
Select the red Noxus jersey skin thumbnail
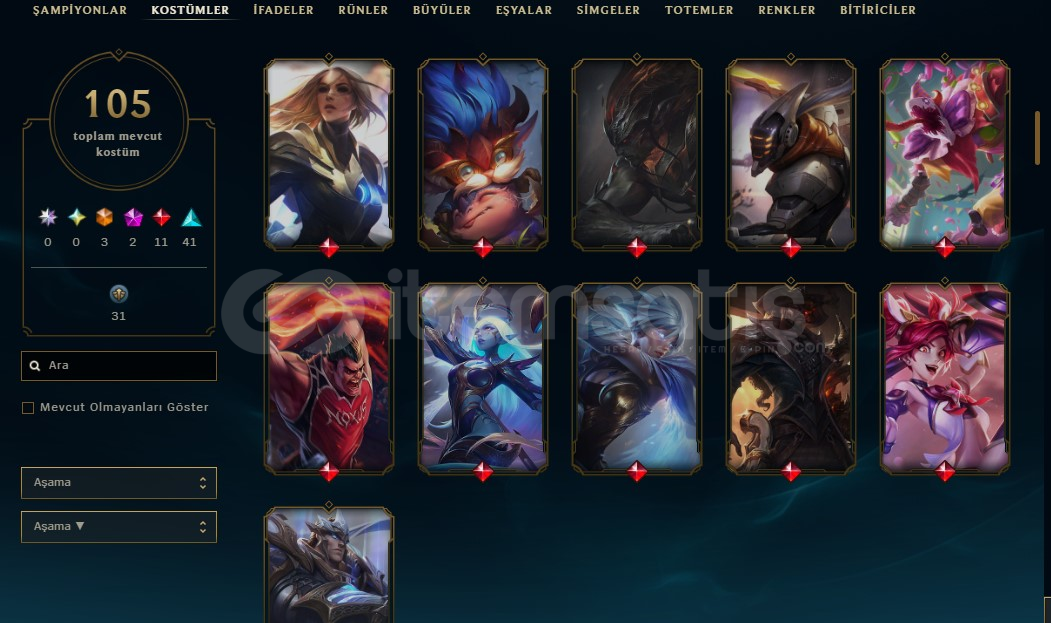[x=328, y=378]
